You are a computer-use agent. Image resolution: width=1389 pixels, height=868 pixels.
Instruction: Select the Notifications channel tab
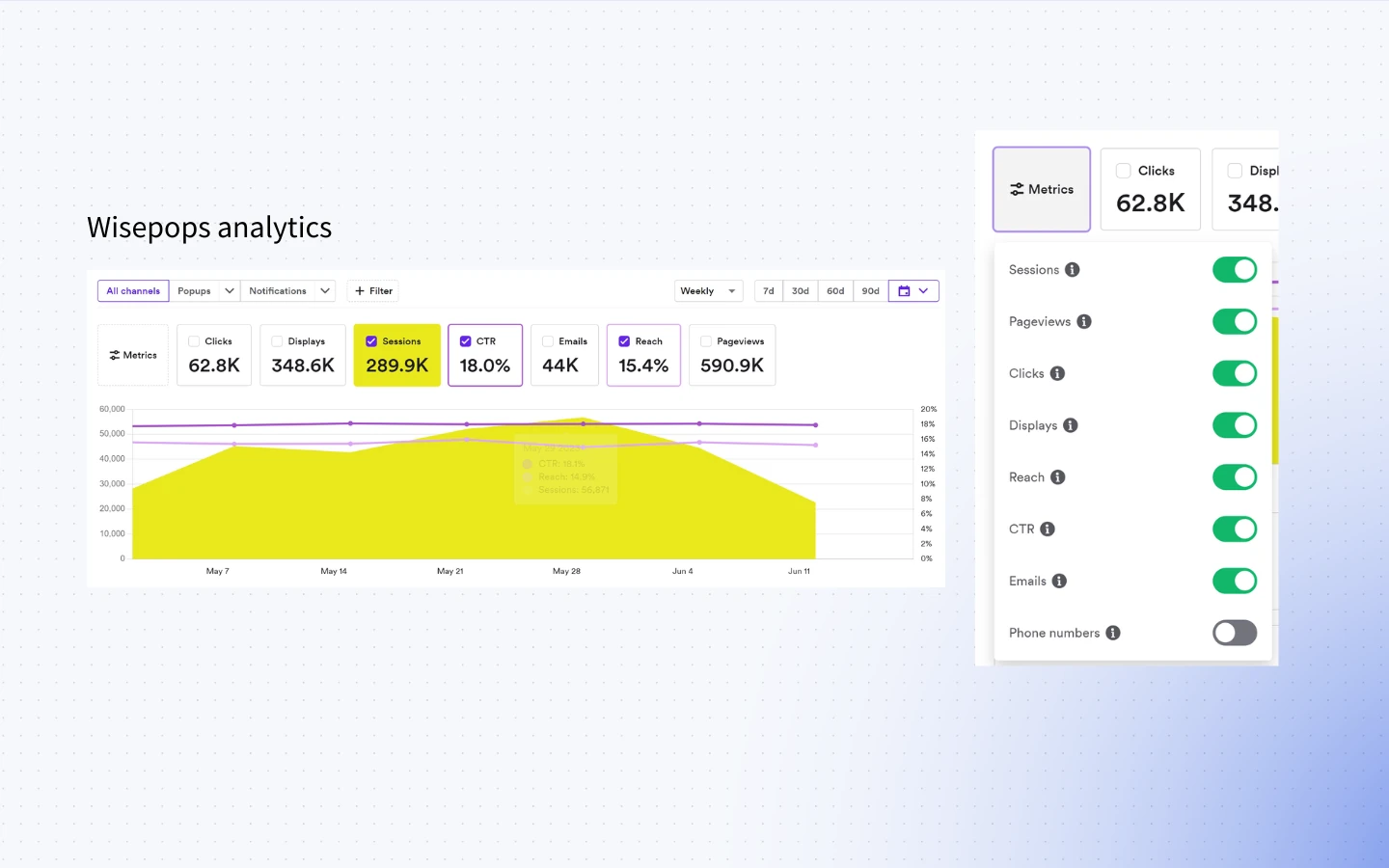pos(278,291)
